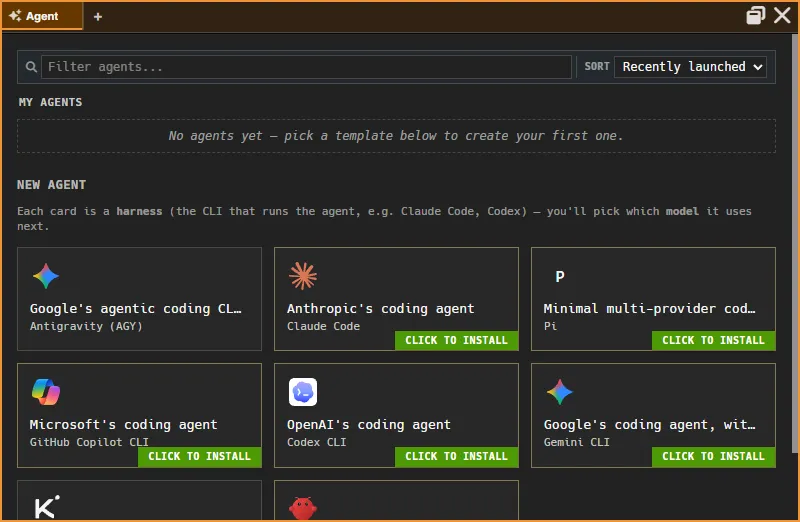Click the Antigravity (AGY) subtitle text
The width and height of the screenshot is (800, 522).
86,326
